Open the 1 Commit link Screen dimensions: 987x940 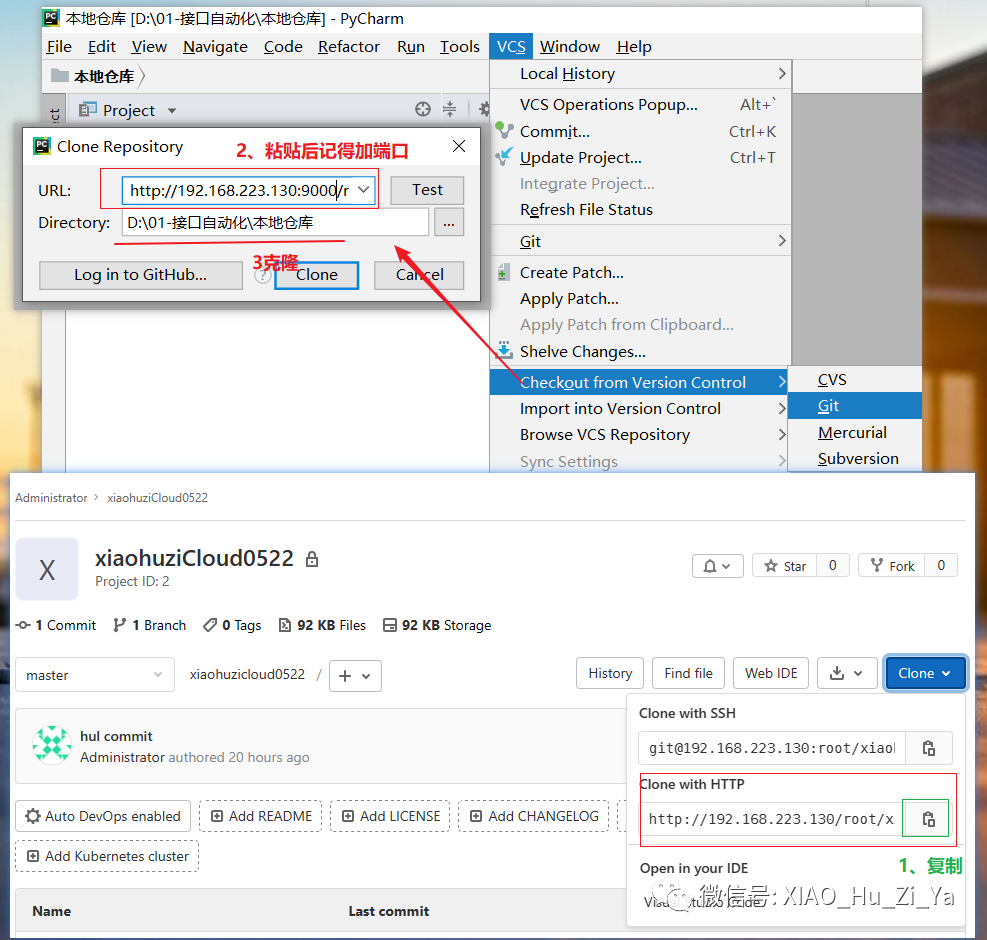click(x=56, y=625)
